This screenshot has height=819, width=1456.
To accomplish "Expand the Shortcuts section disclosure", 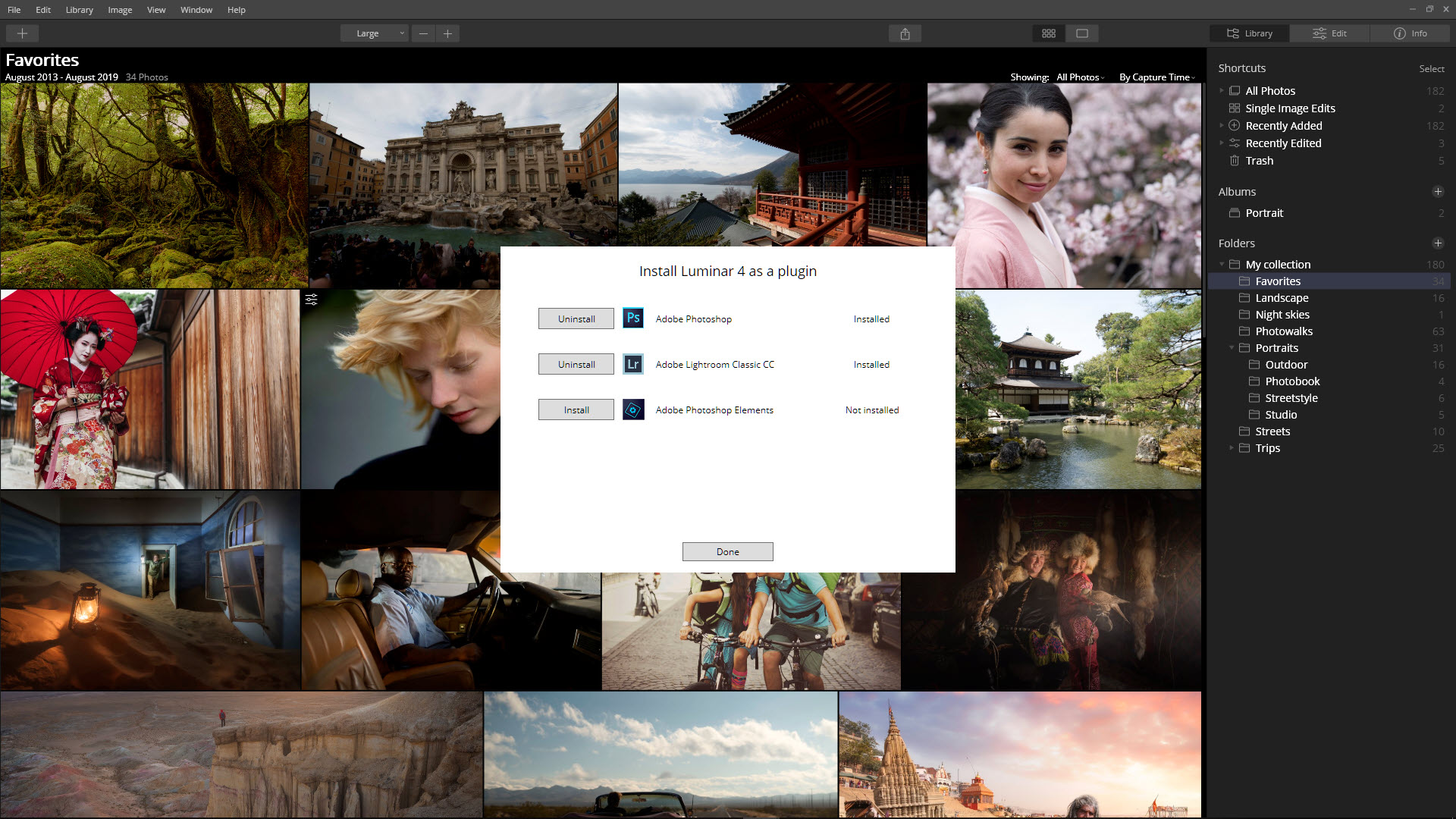I will coord(1242,67).
